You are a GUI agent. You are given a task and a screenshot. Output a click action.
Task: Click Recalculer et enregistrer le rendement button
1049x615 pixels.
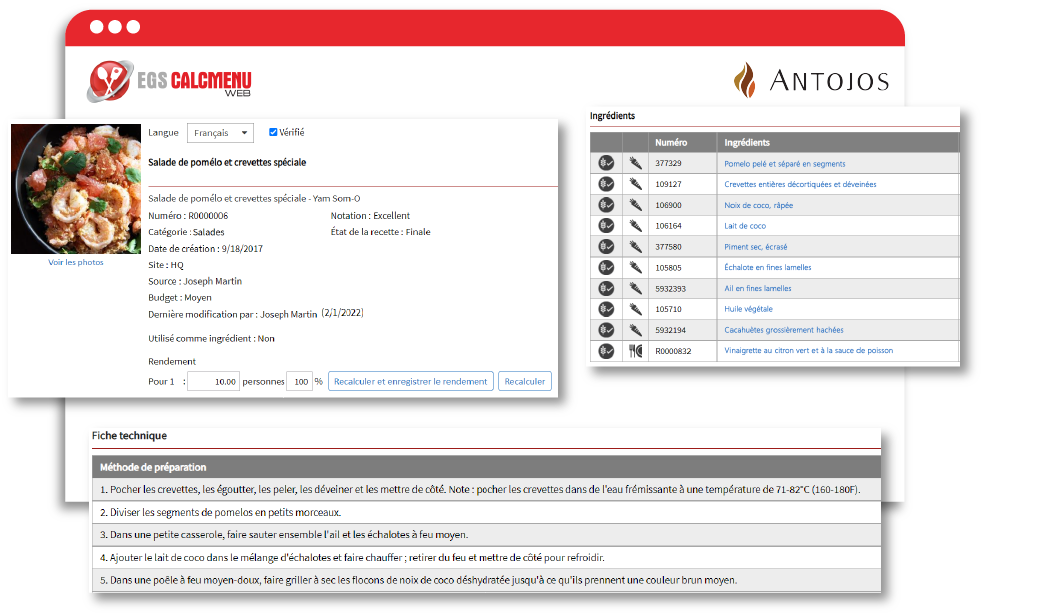click(411, 381)
